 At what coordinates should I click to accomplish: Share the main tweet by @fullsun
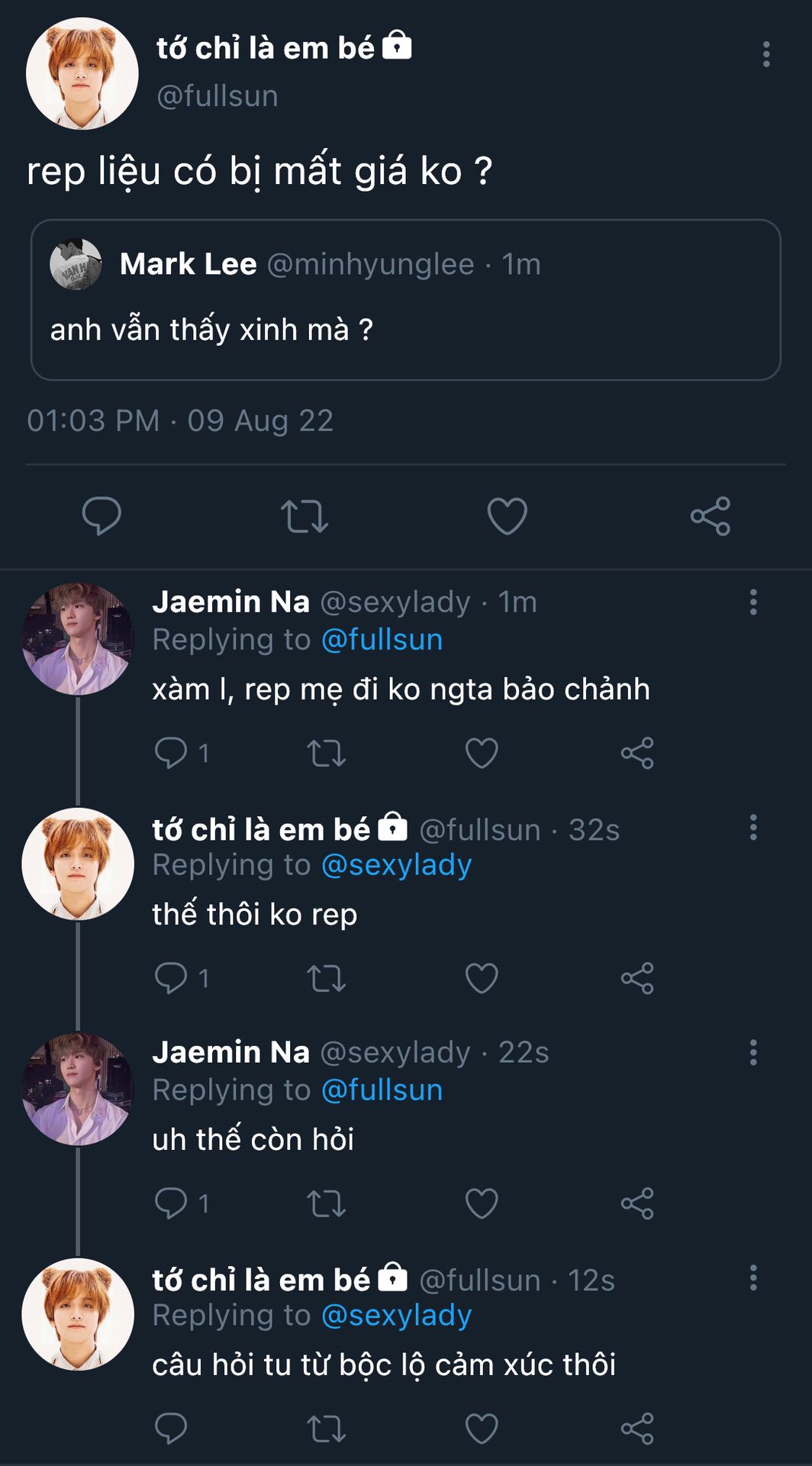point(710,516)
